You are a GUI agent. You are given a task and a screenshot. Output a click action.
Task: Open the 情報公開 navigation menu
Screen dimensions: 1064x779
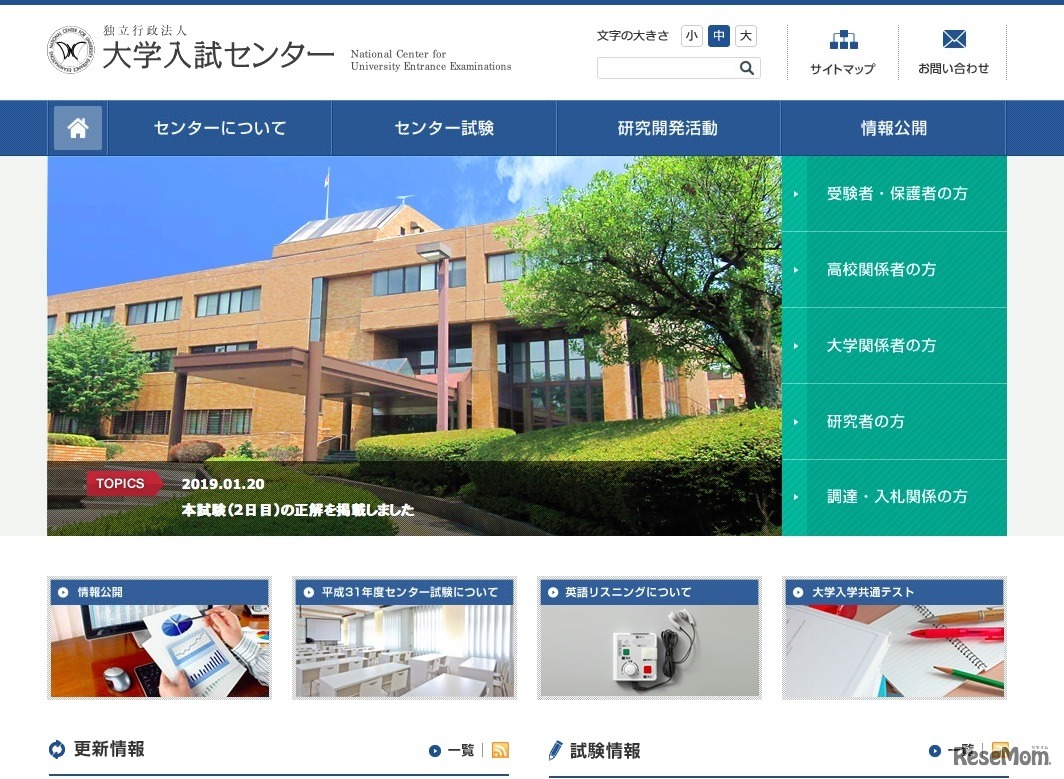893,128
